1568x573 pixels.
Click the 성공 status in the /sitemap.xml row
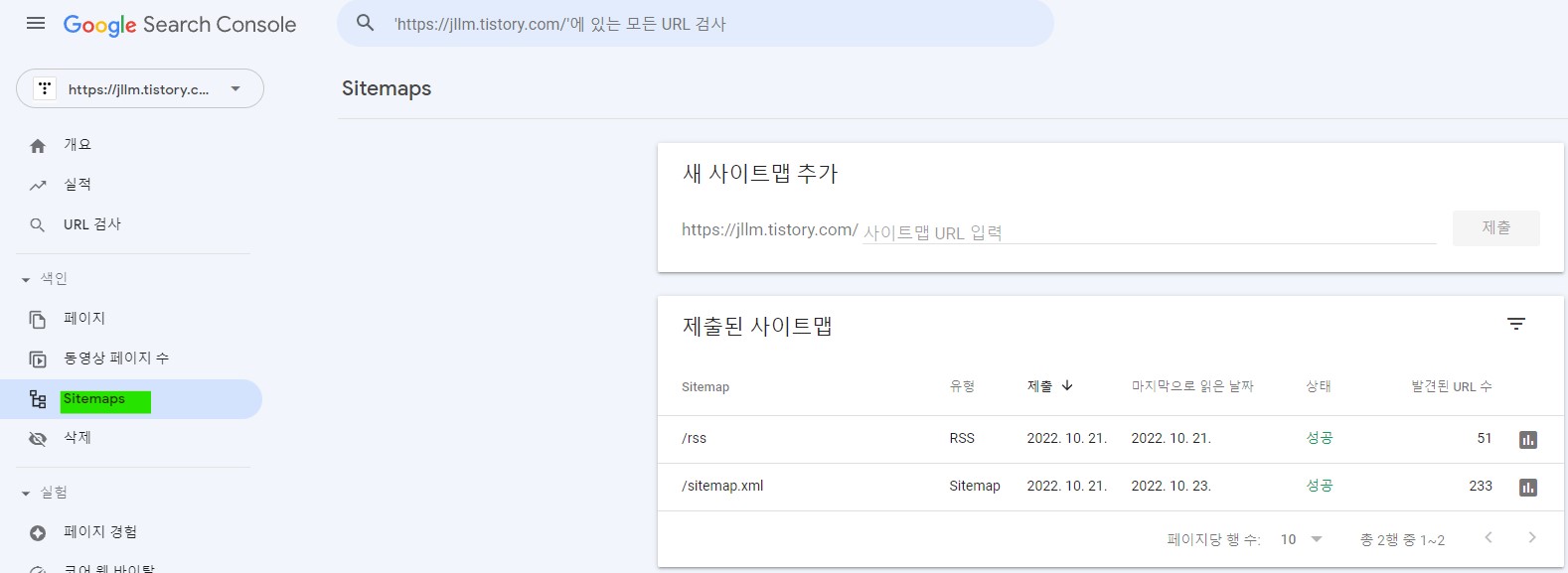pos(1320,486)
